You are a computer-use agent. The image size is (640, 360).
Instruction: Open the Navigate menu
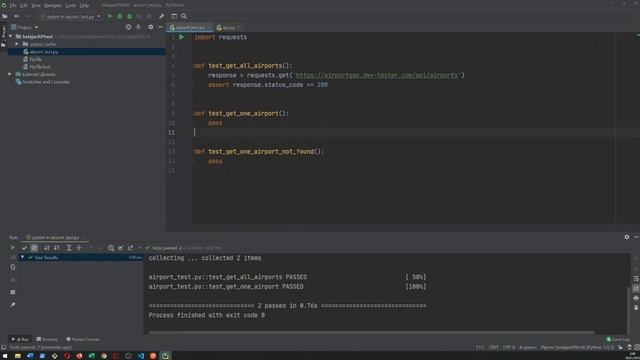(53, 5)
